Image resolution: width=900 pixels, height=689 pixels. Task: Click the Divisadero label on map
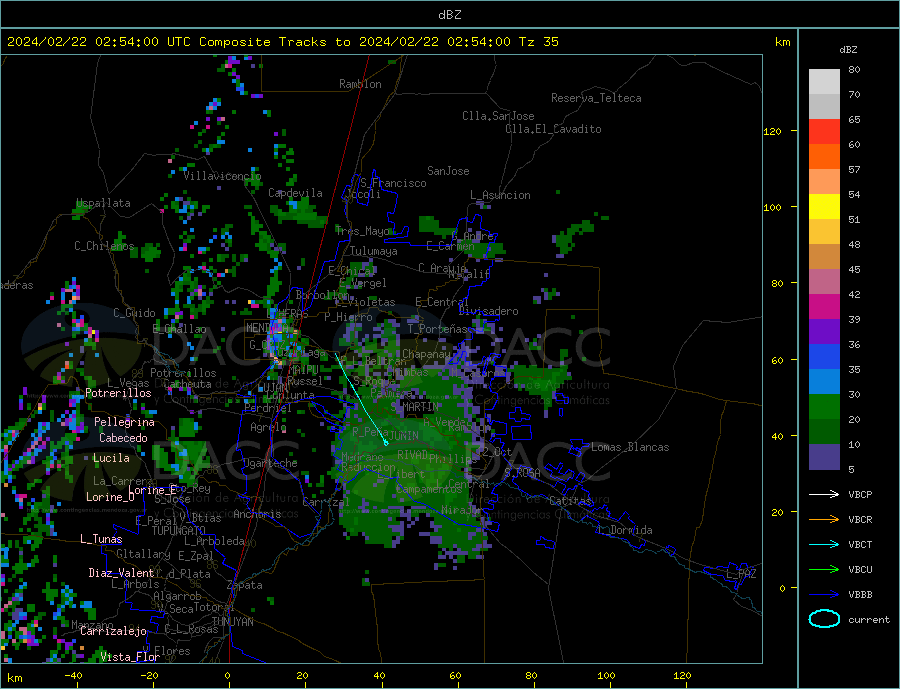coord(488,311)
